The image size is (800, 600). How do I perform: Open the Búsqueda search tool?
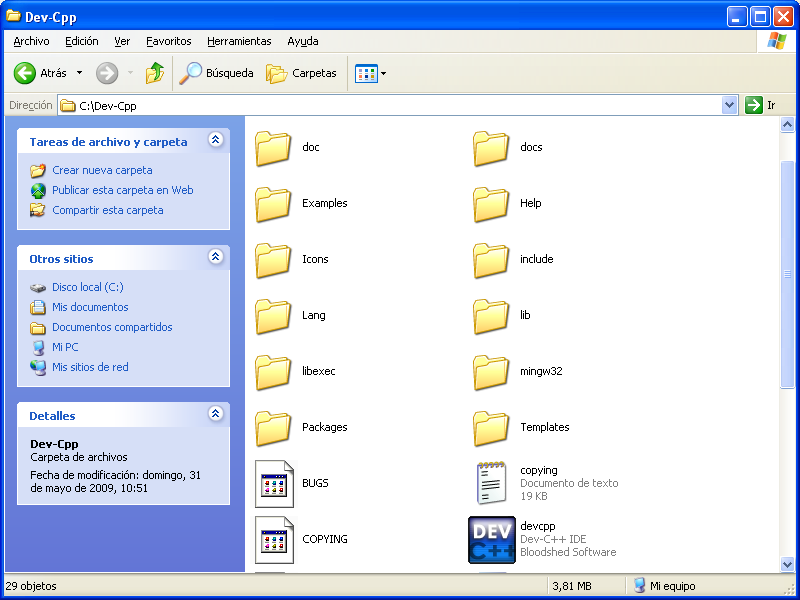[x=216, y=73]
